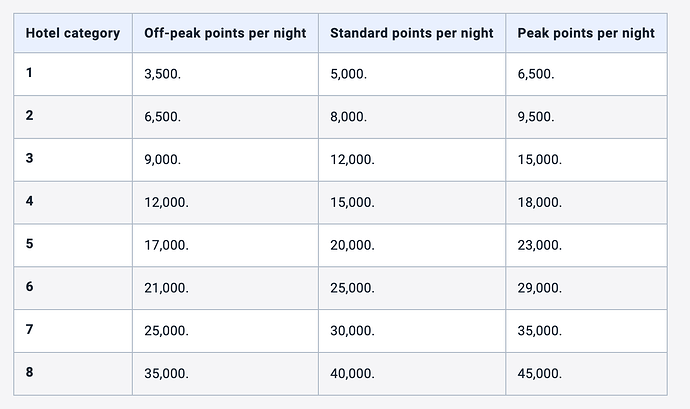The image size is (690, 409).
Task: Click the Peak points per night header
Action: pos(586,33)
